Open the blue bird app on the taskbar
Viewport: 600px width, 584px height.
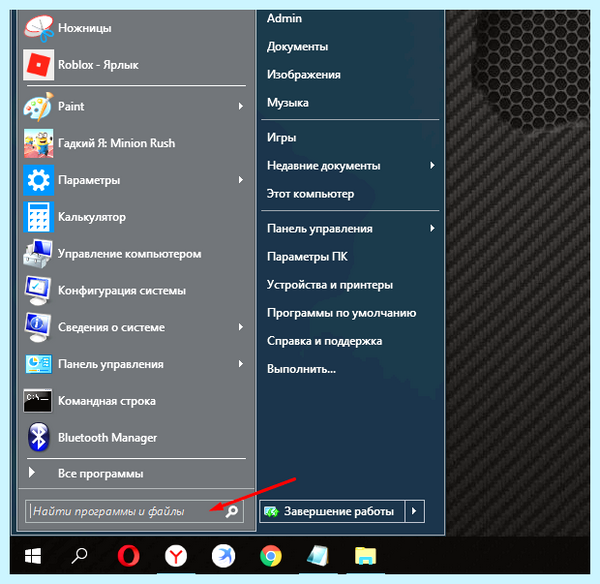tap(223, 556)
